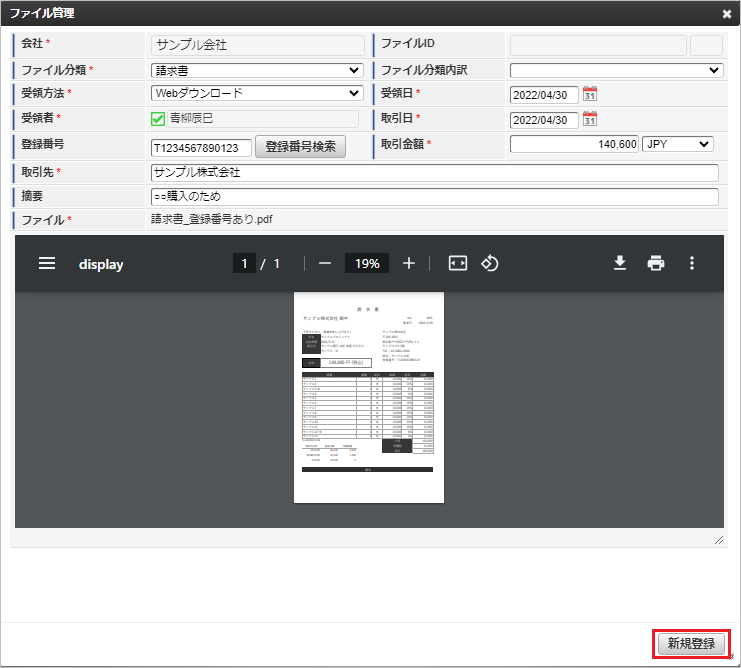
Task: Click the PDF zoom in plus icon
Action: coord(409,264)
